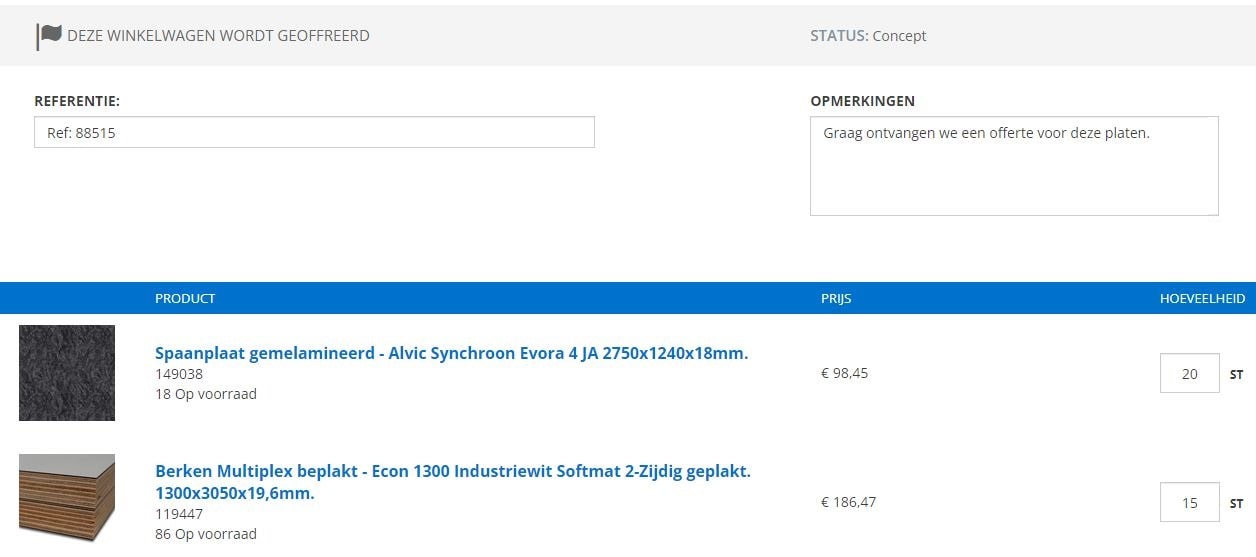The image size is (1256, 557).
Task: Click article number 149038
Action: coord(179,374)
